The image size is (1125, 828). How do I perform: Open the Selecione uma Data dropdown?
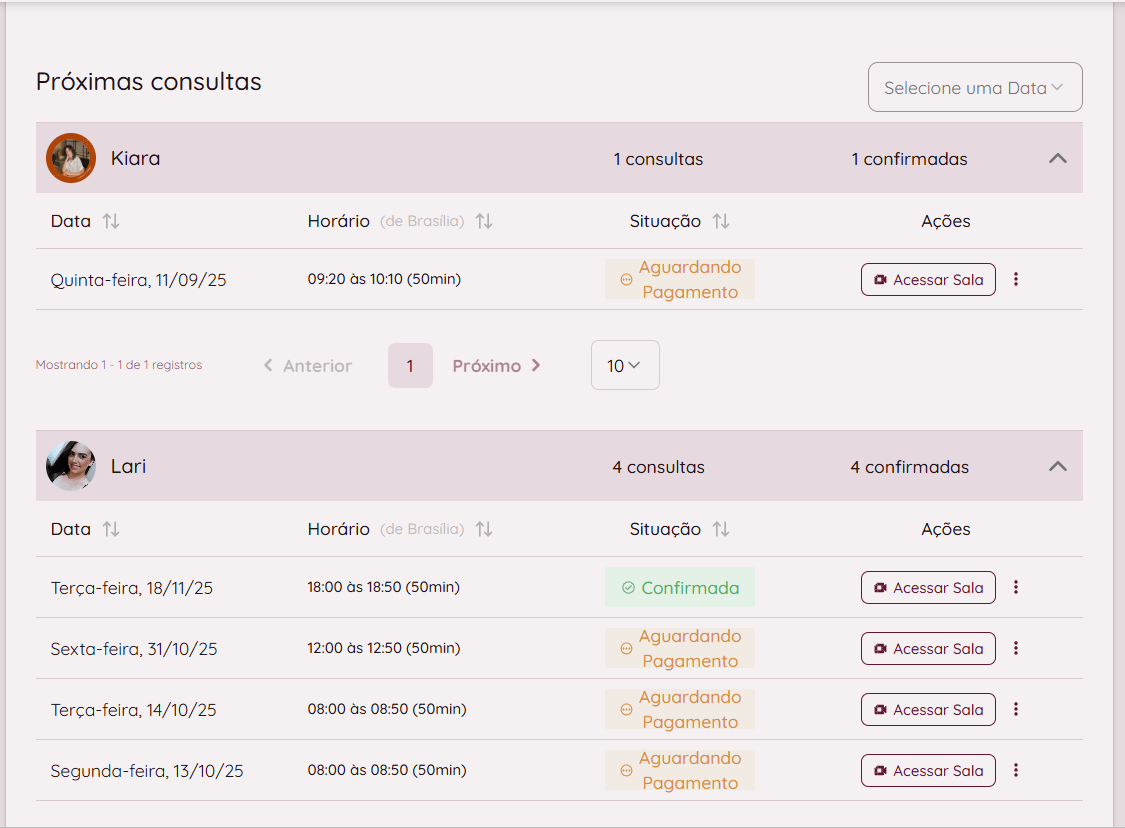[974, 88]
